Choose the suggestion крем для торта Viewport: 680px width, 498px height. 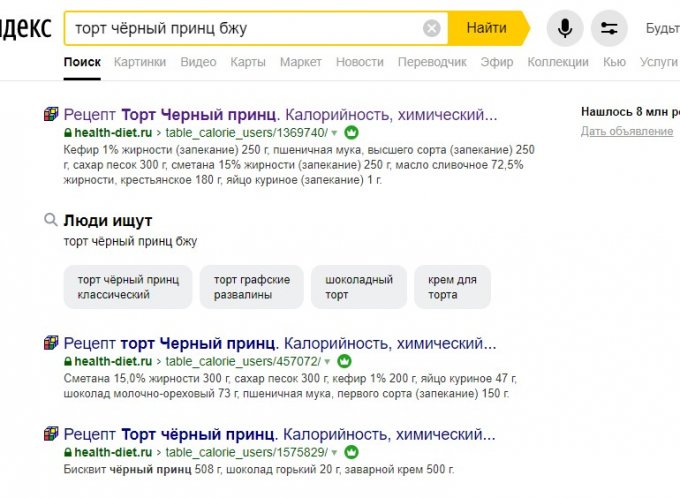click(452, 287)
